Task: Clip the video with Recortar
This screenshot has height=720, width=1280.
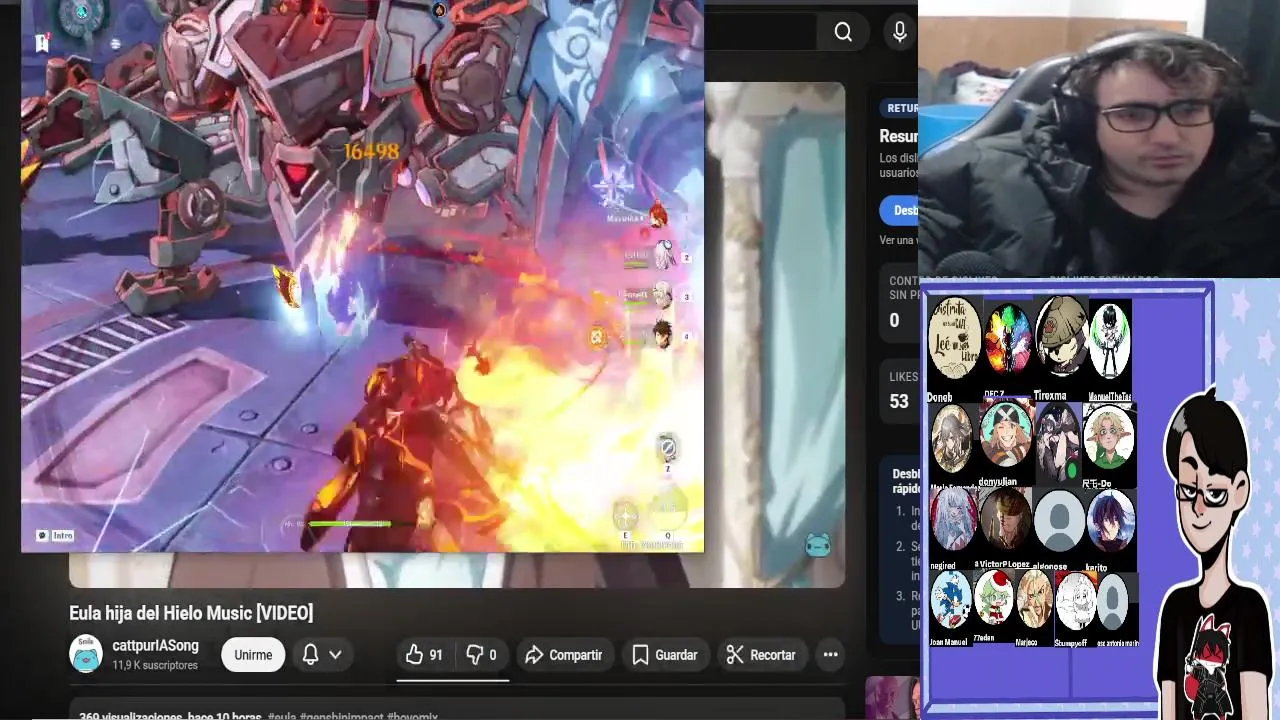Action: coord(761,655)
